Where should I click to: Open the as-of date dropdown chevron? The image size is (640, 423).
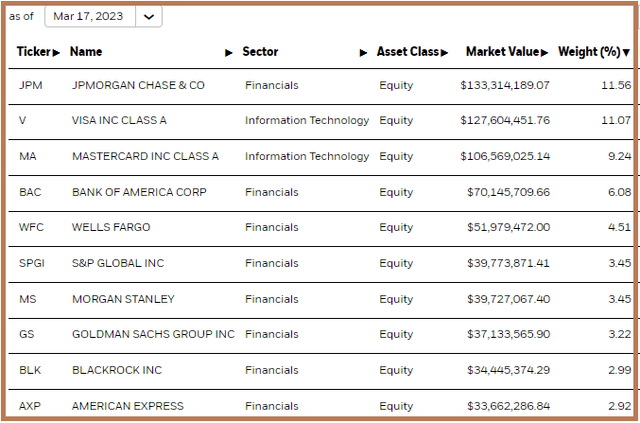pos(149,17)
